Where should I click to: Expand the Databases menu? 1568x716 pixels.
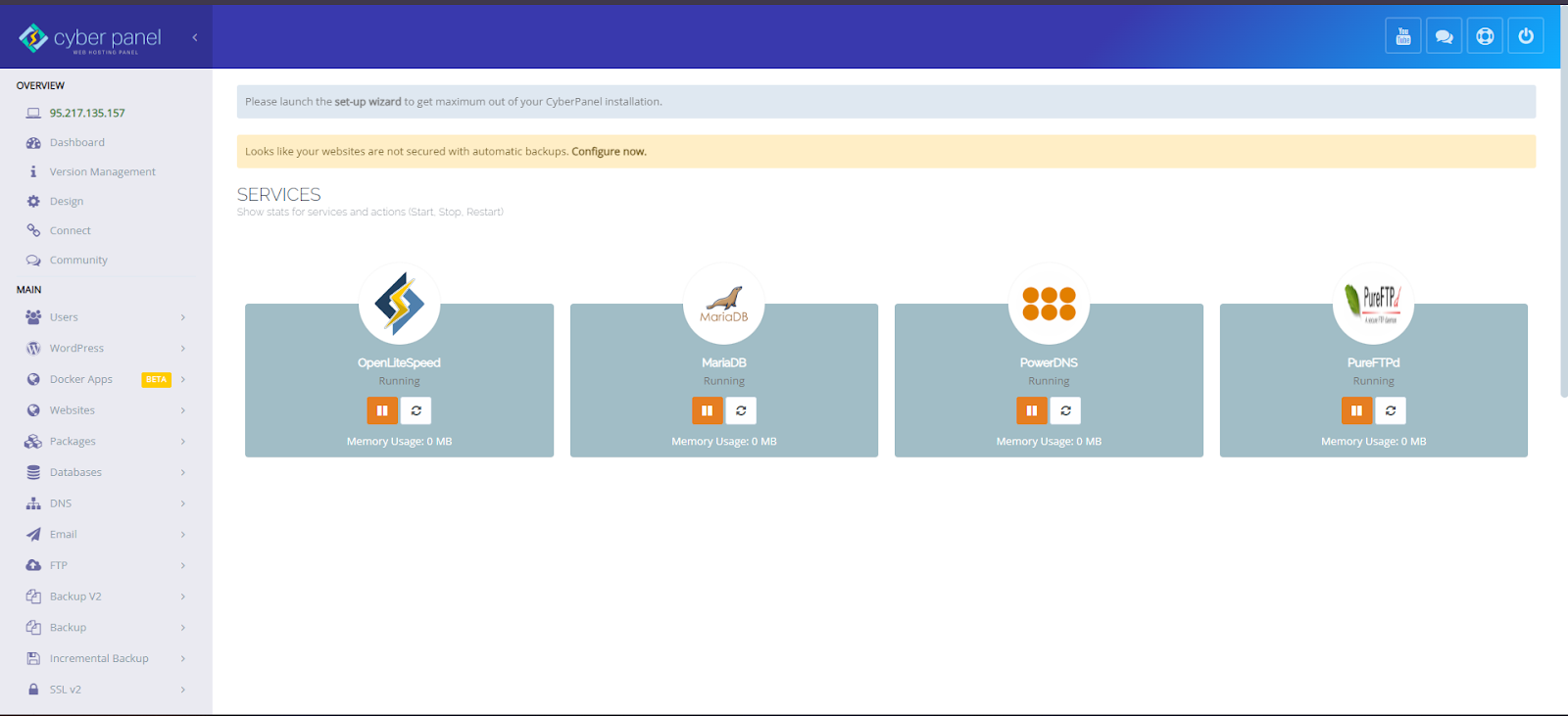click(x=106, y=472)
